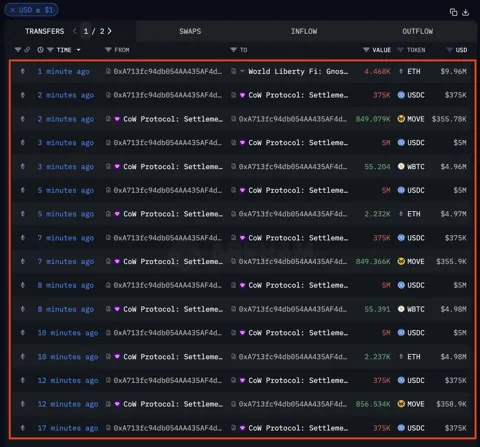Screen dimensions: 480x447
Task: Select the $4.96M USD amount
Action: point(454,167)
